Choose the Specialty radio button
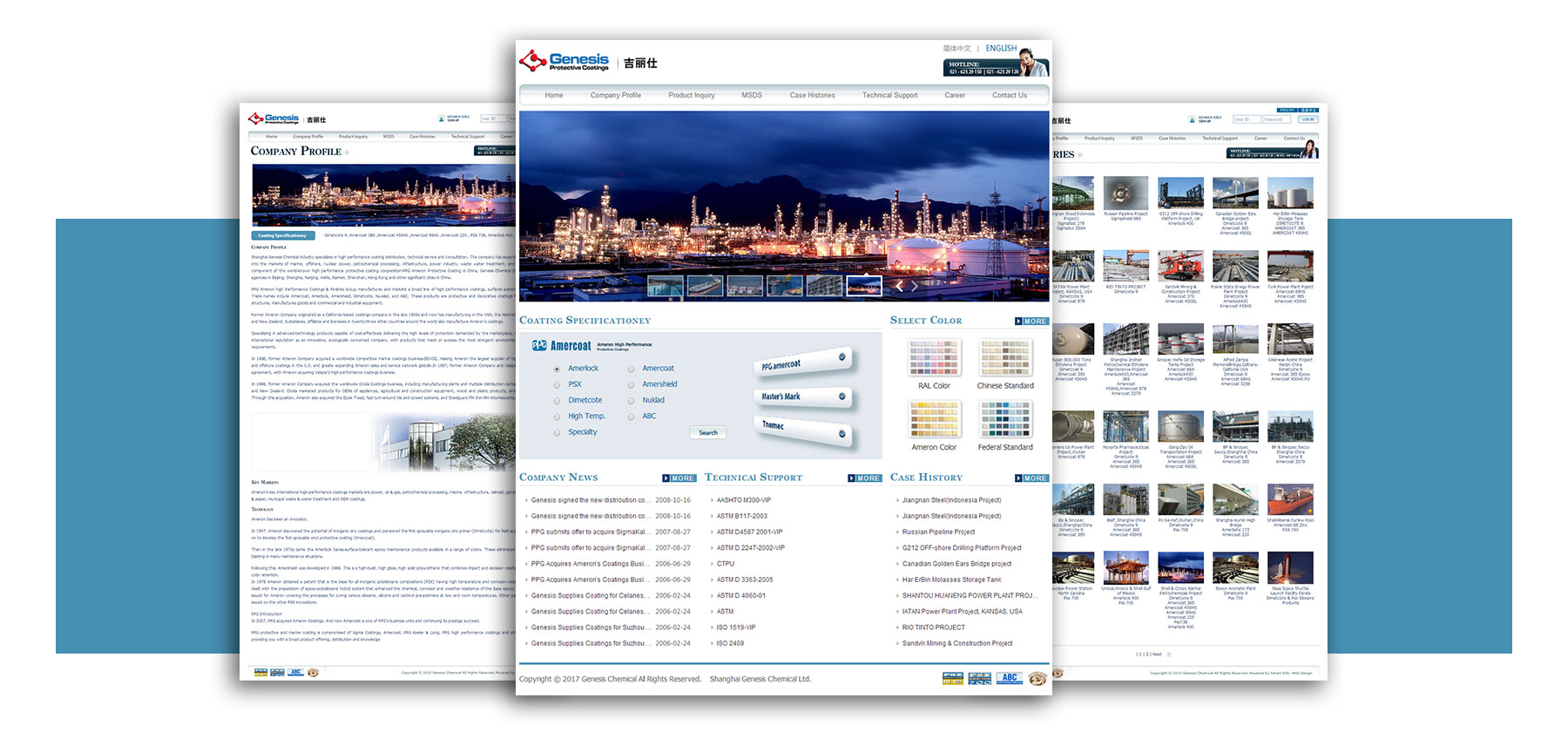The image size is (1568, 732). tap(557, 432)
